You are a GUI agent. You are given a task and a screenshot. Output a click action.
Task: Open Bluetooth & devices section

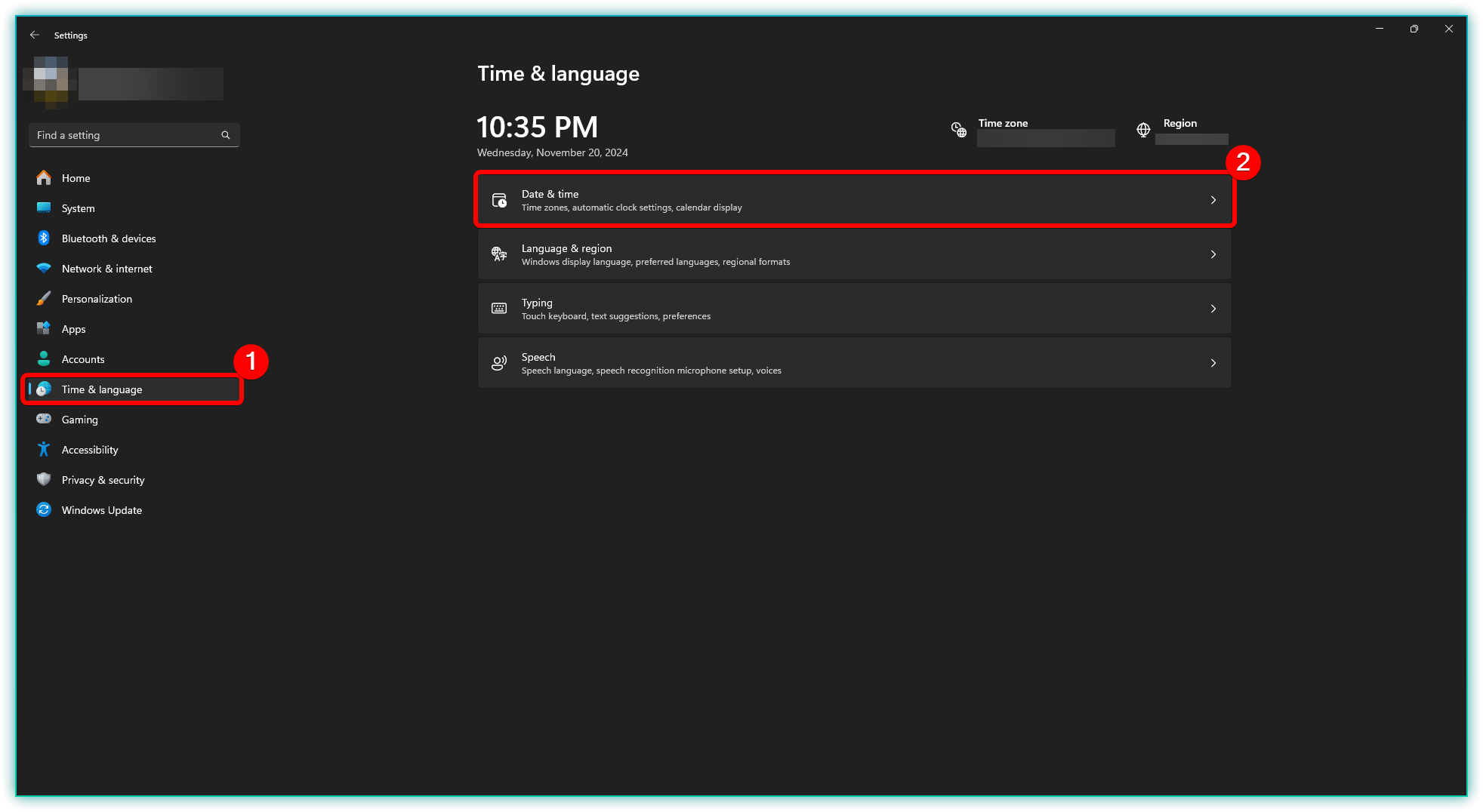pyautogui.click(x=134, y=238)
